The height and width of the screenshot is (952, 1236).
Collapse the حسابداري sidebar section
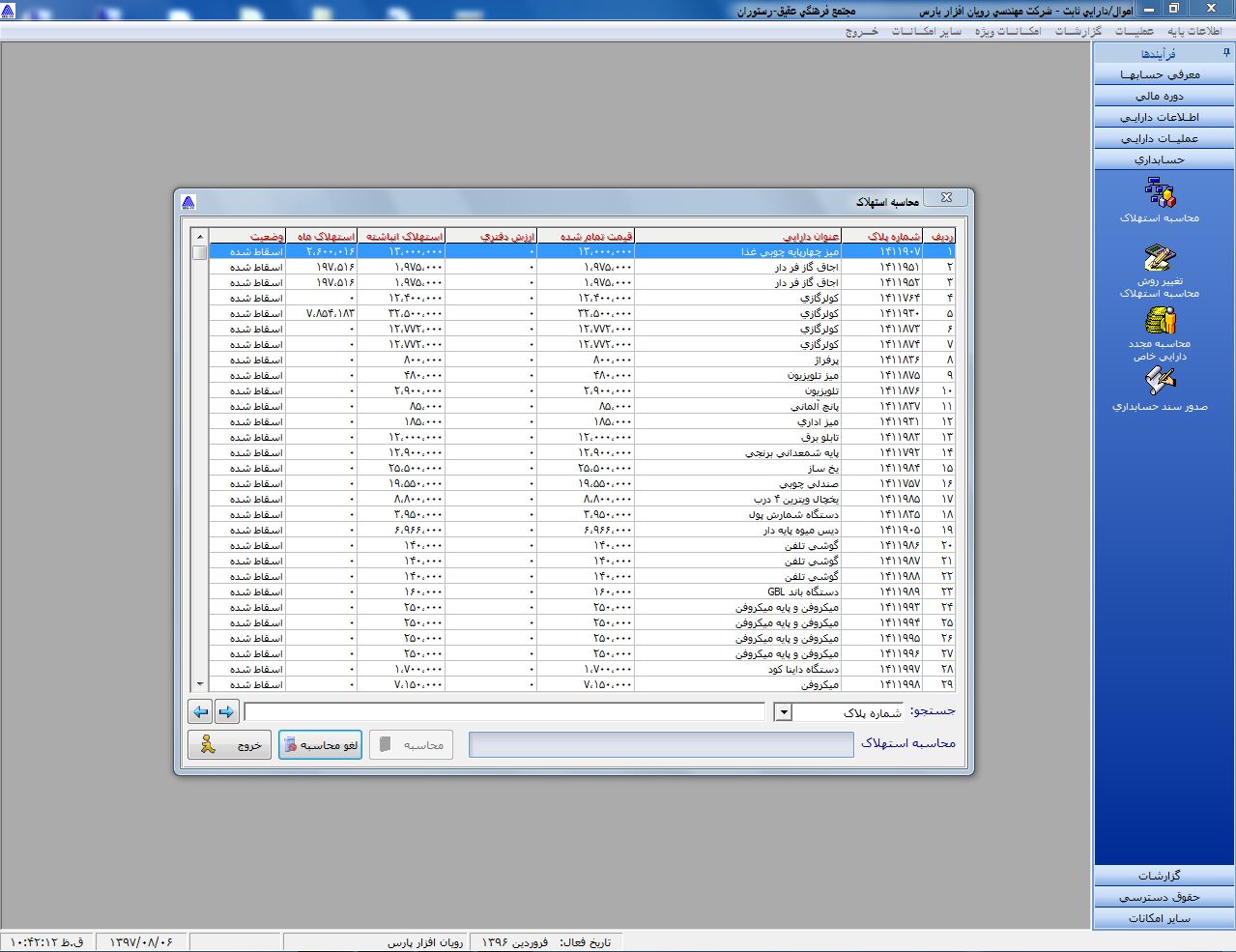click(1164, 159)
